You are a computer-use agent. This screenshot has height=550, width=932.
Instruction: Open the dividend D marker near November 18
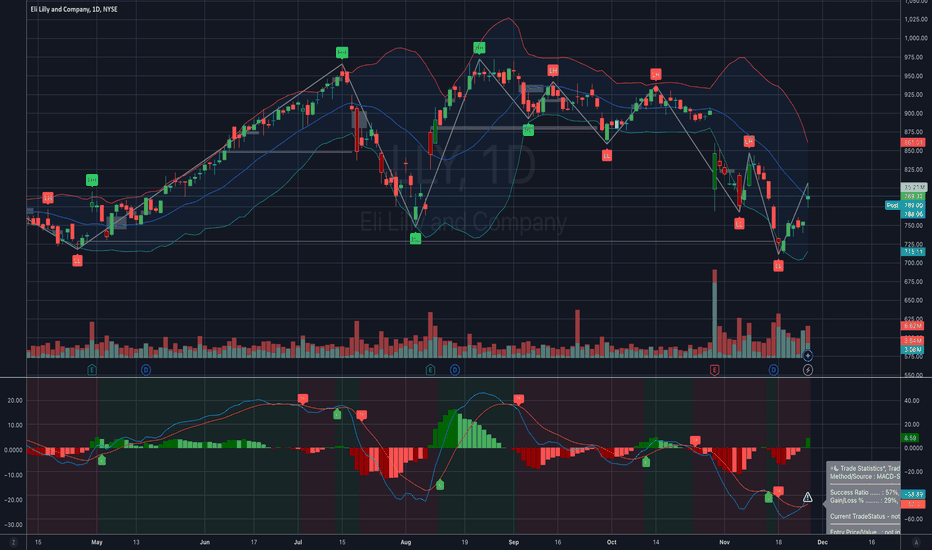(773, 370)
